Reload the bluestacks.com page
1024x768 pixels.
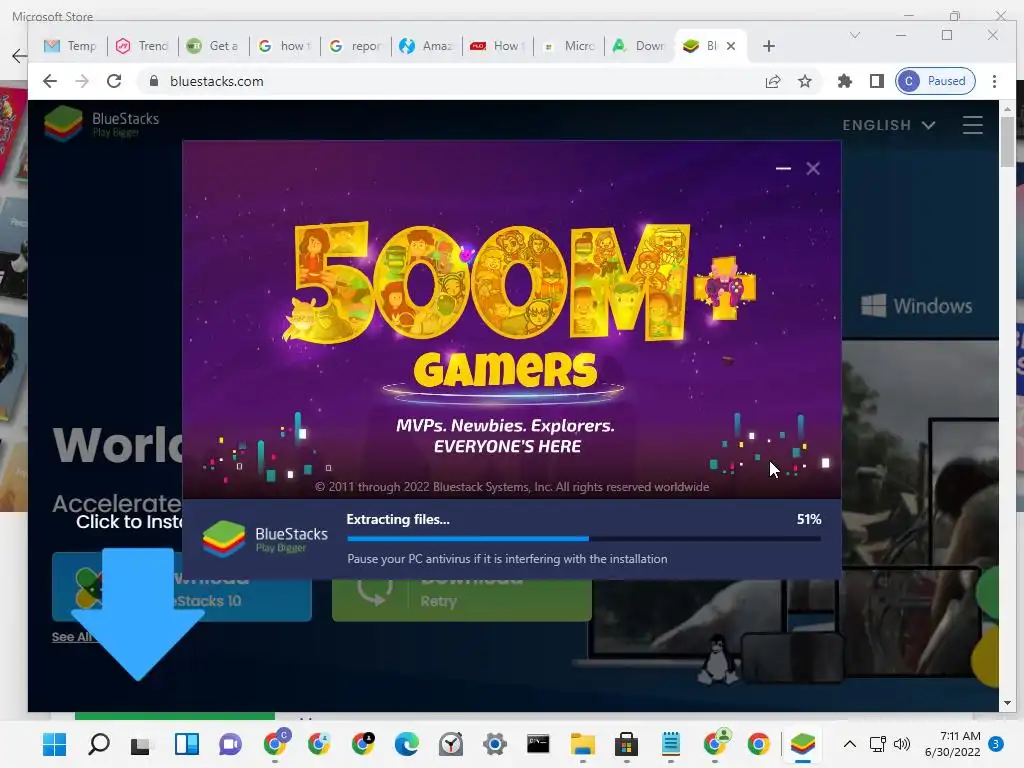pos(114,81)
